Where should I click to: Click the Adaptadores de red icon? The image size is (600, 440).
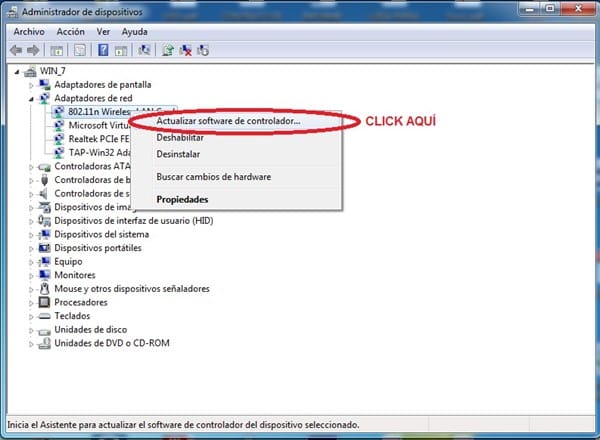(x=44, y=98)
